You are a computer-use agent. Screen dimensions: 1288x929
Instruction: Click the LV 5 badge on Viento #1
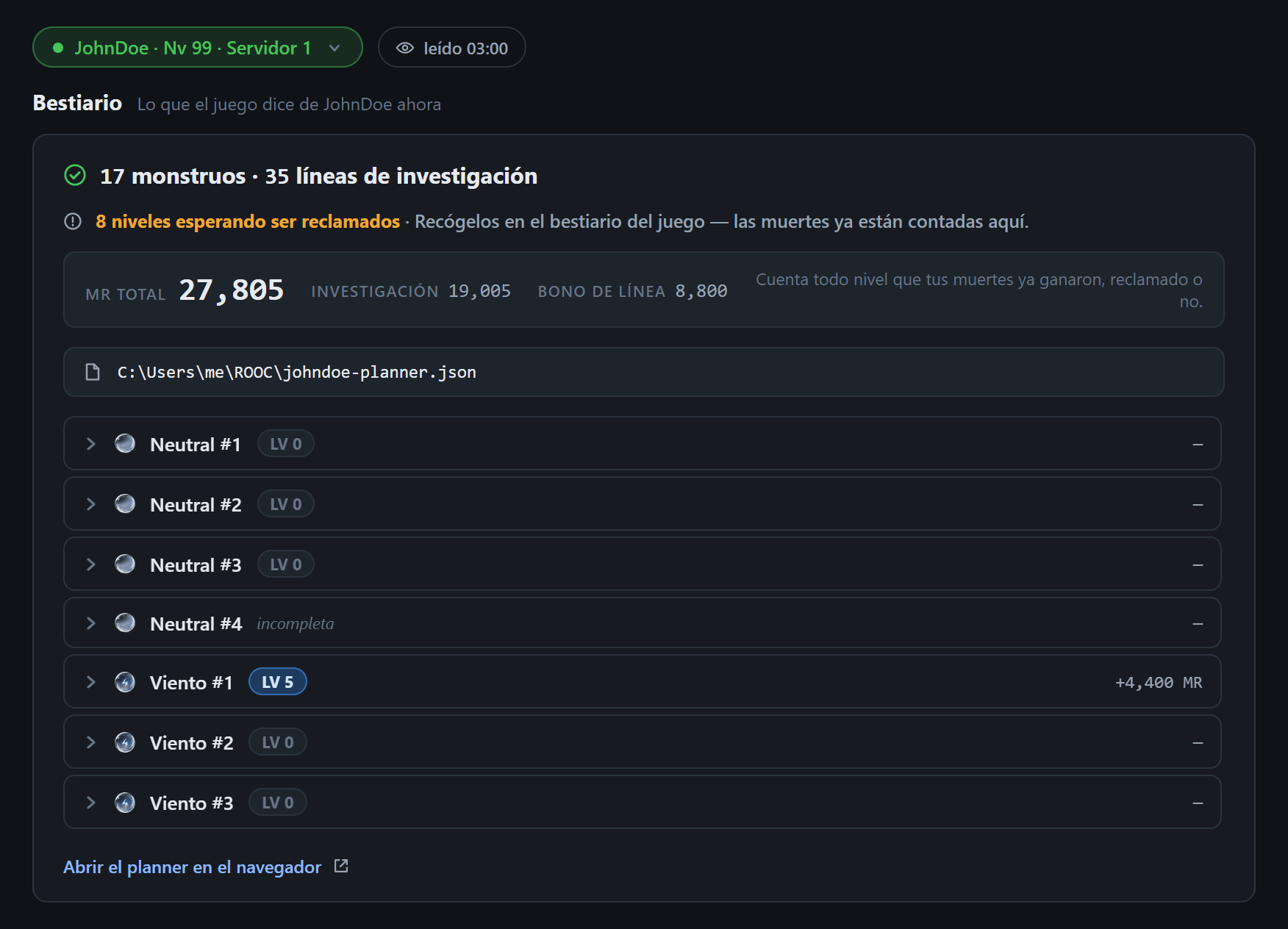pos(278,682)
